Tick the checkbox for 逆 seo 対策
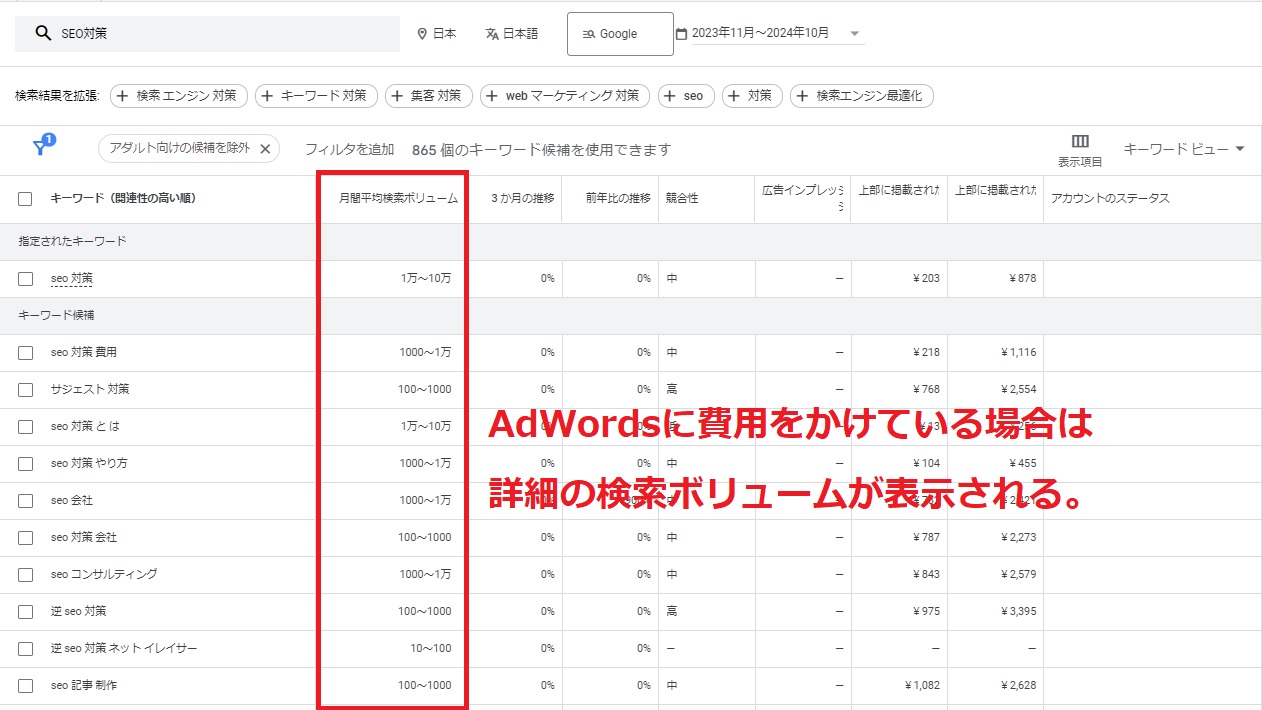The width and height of the screenshot is (1262, 710). (25, 612)
